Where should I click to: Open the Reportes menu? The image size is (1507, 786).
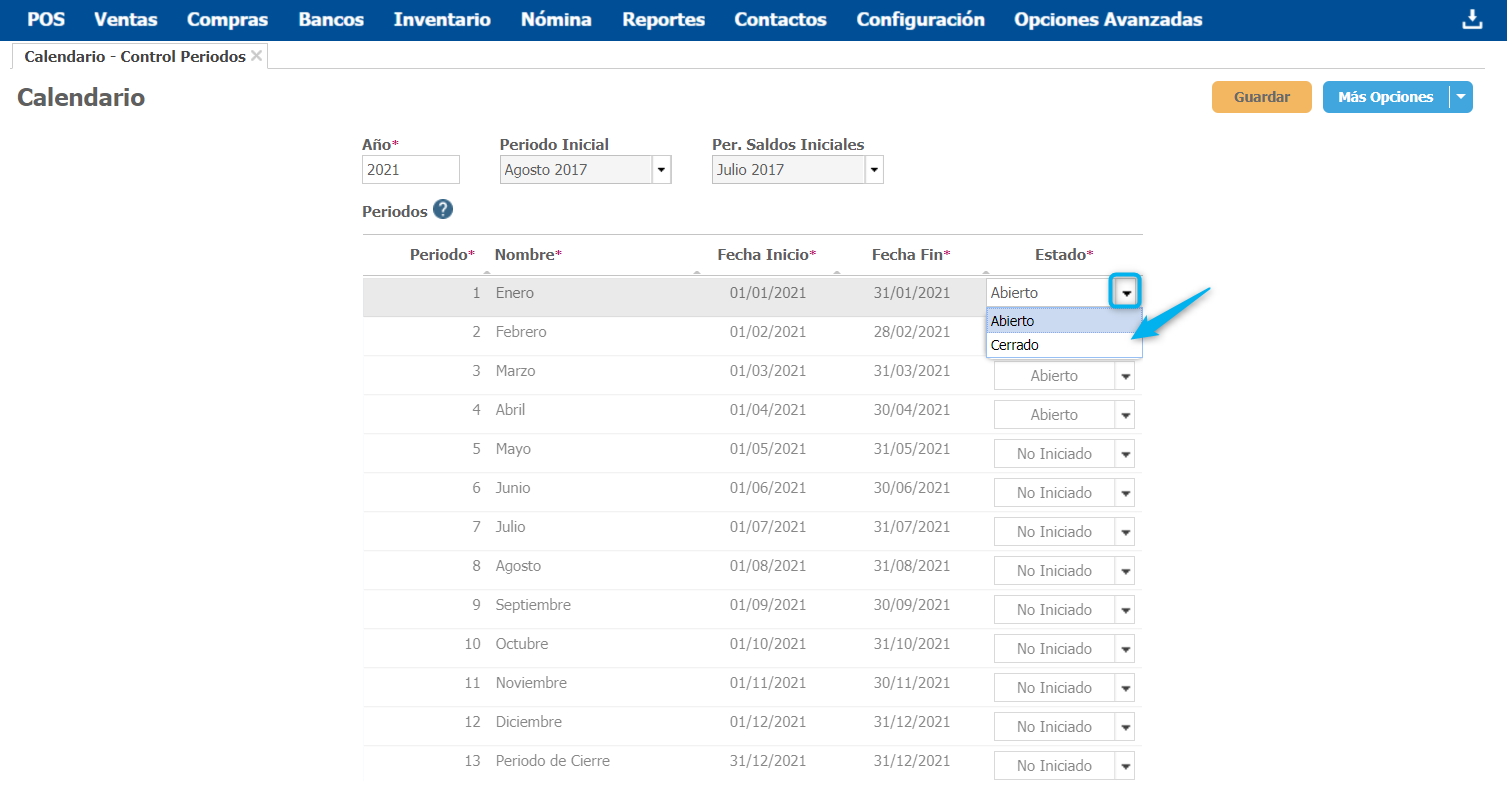[663, 20]
